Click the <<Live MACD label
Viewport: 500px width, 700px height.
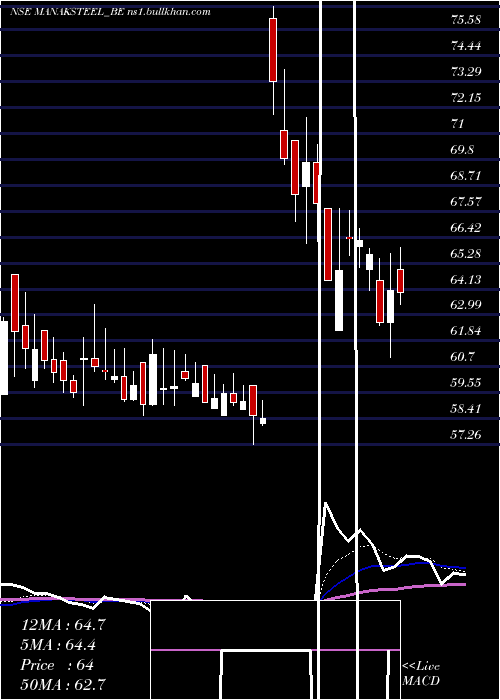(x=421, y=673)
